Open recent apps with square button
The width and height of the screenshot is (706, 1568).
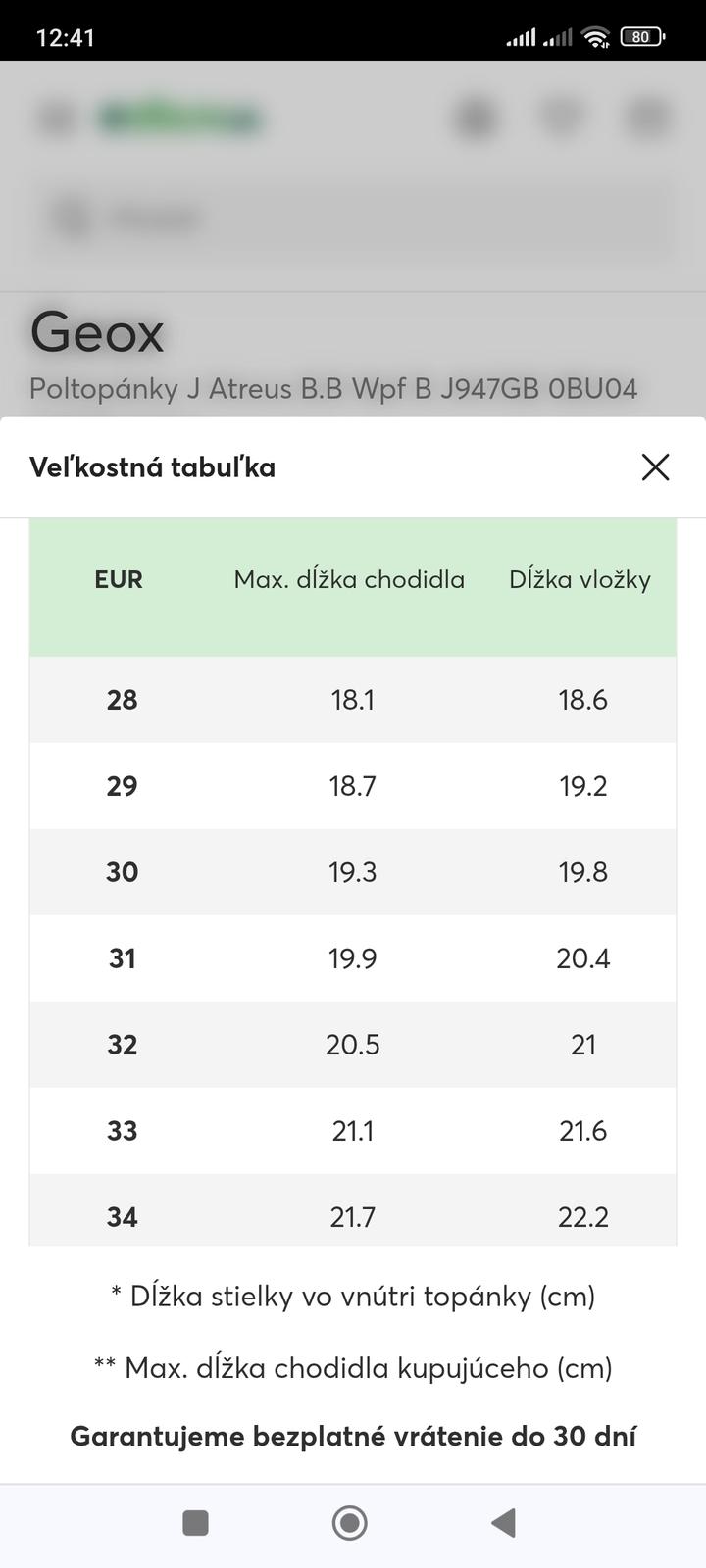[196, 1522]
